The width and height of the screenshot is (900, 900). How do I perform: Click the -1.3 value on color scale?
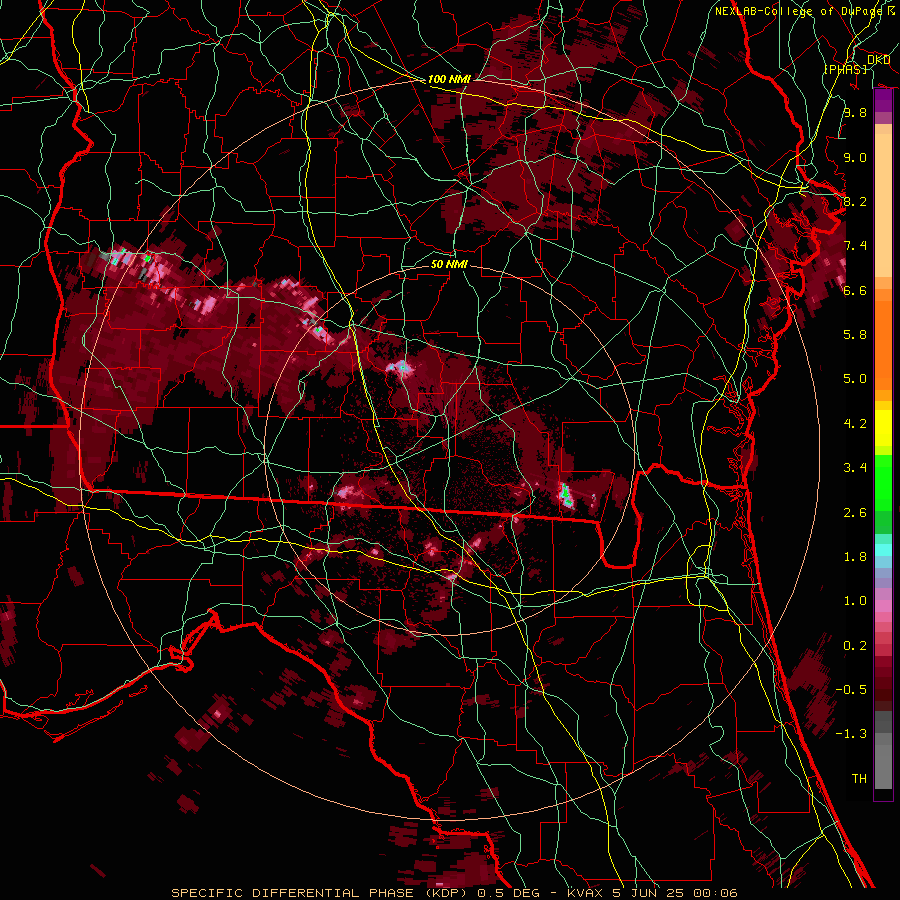pos(851,734)
